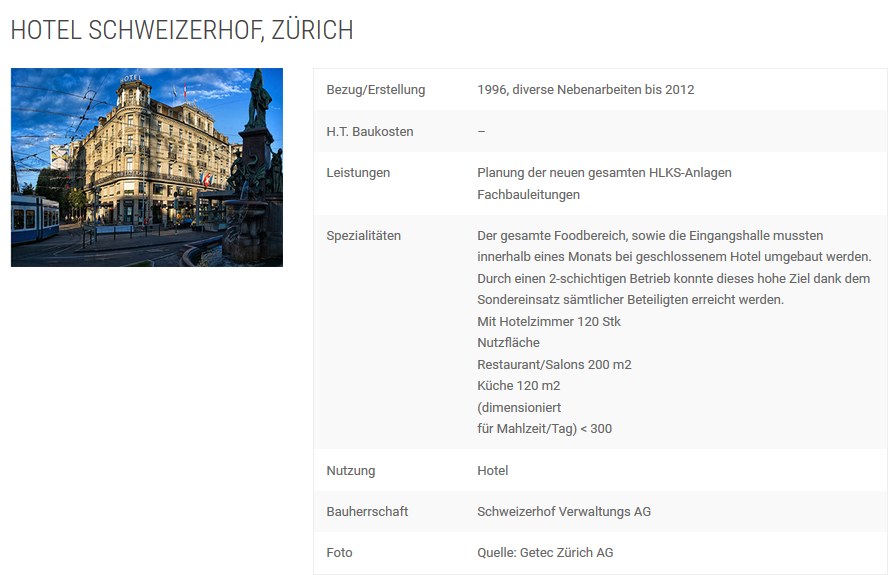Image resolution: width=888 pixels, height=575 pixels.
Task: Click 'Sondereinsatz sämtlicher Beteiligten erreicht werden.' line
Action: coord(630,300)
